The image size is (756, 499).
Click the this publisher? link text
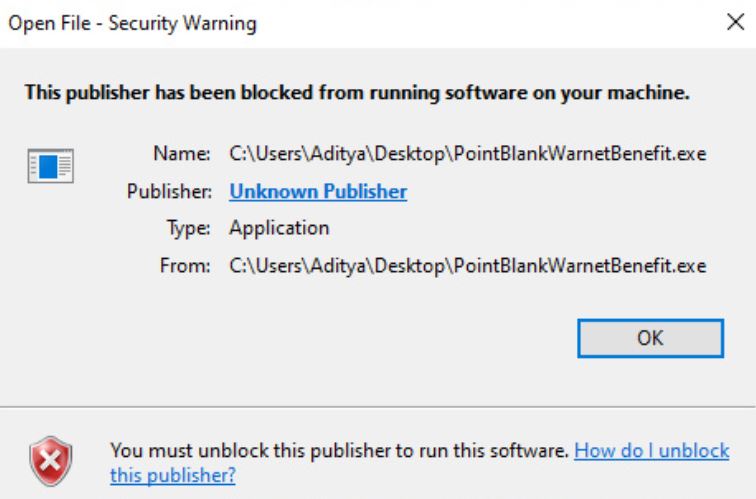pyautogui.click(x=173, y=476)
